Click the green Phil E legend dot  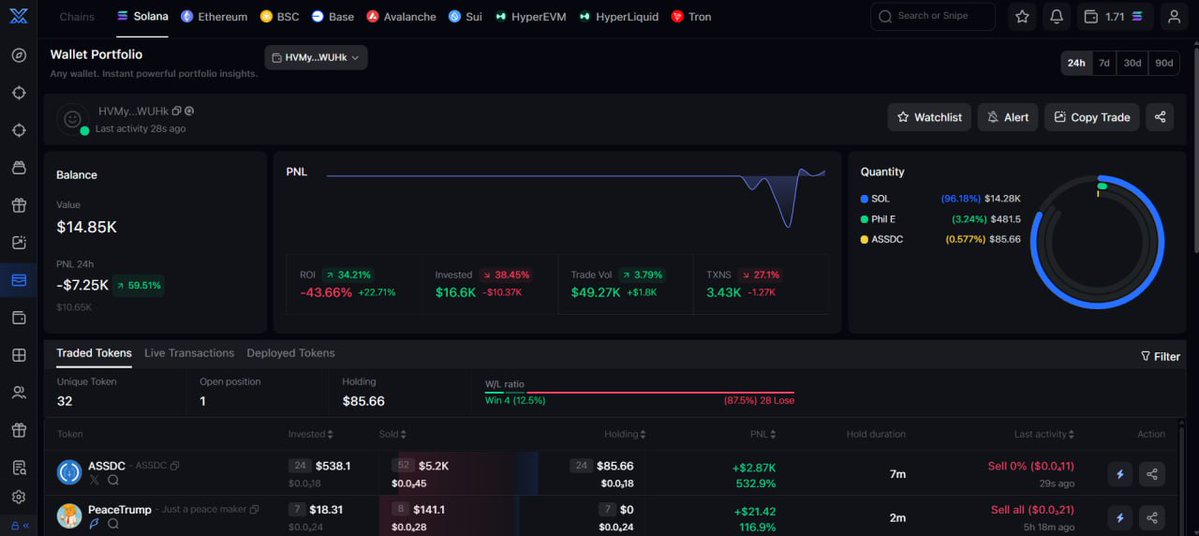click(864, 219)
